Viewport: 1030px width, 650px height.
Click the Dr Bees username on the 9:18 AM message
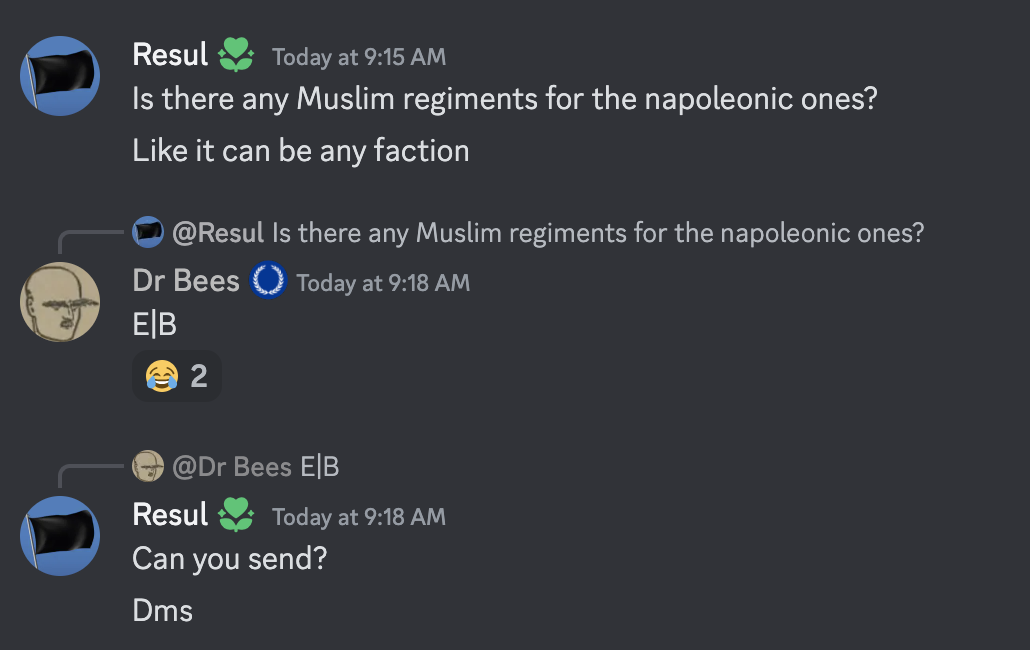(186, 281)
